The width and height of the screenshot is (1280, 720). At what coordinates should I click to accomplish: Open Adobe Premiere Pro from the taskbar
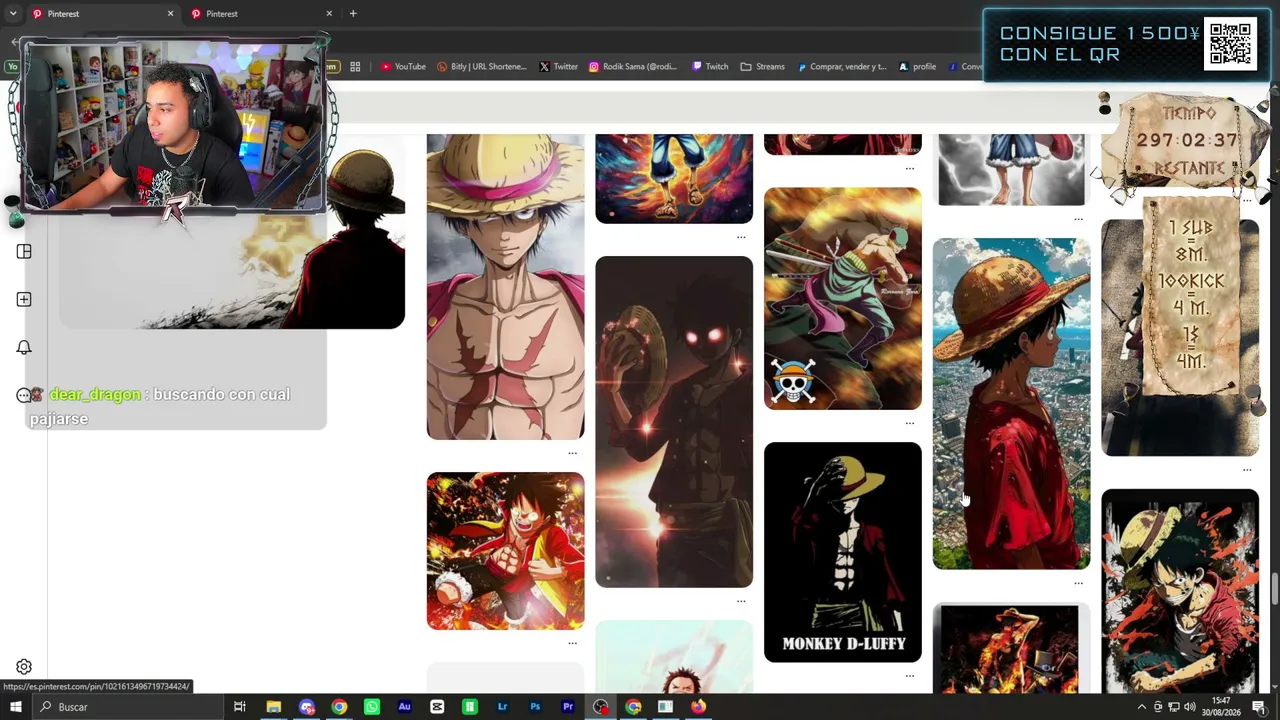pyautogui.click(x=568, y=707)
